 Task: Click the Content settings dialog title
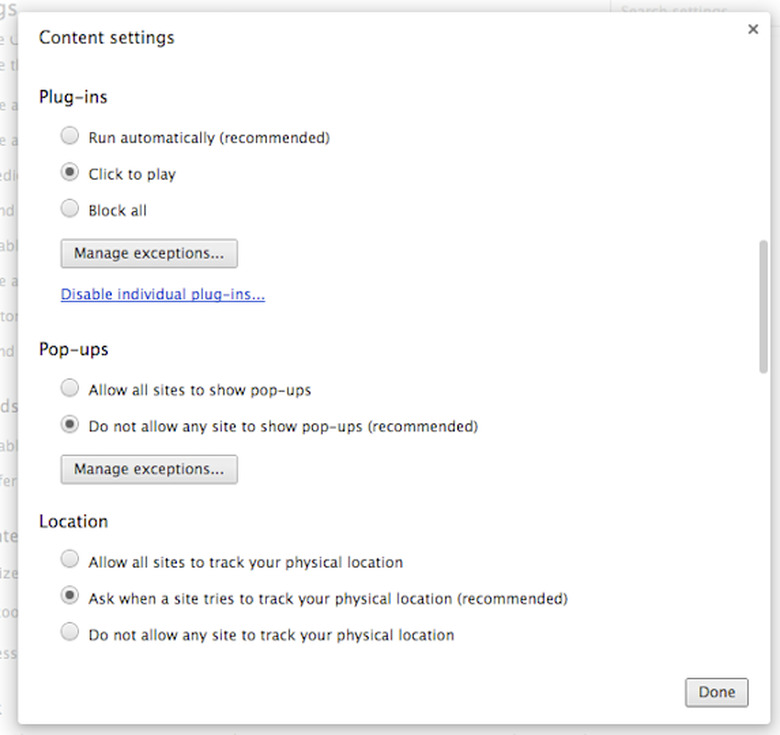coord(106,38)
